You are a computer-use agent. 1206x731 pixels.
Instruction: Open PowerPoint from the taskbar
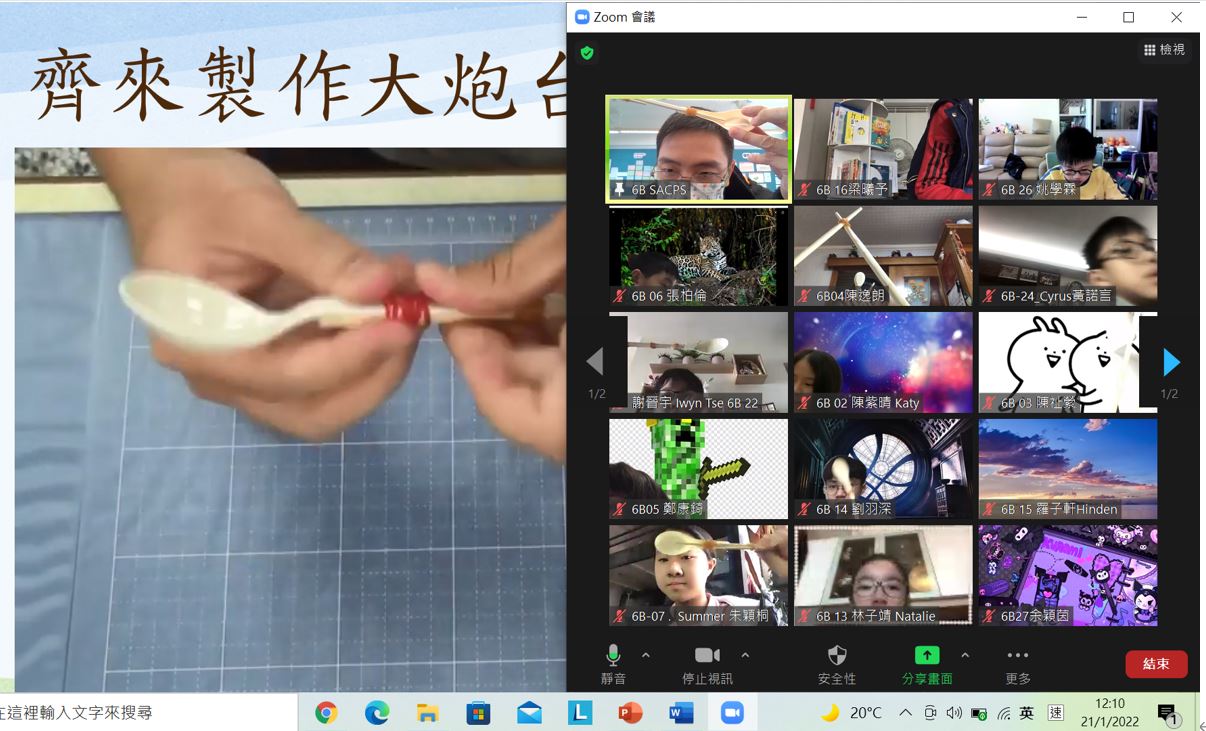pyautogui.click(x=630, y=713)
